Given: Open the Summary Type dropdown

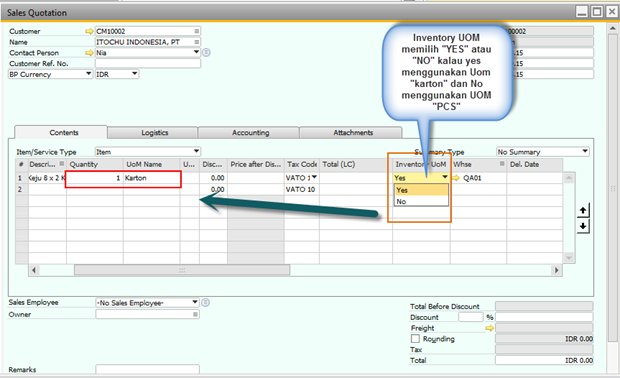Looking at the screenshot, I should coord(585,151).
